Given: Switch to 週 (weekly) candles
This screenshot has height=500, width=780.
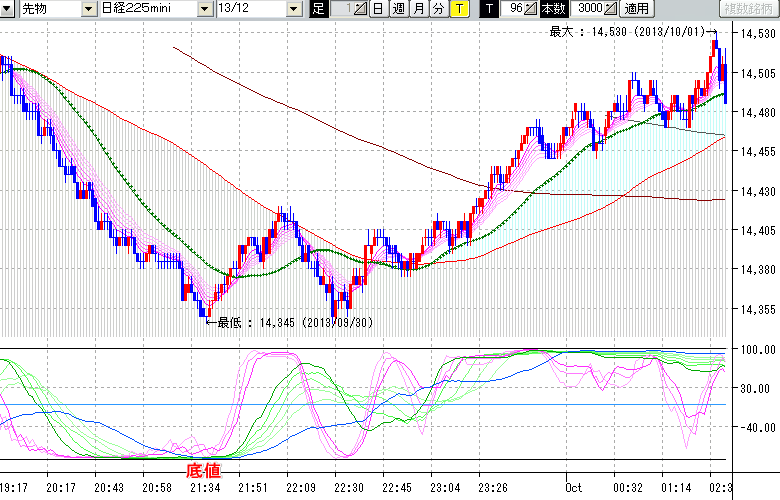Looking at the screenshot, I should [x=398, y=9].
